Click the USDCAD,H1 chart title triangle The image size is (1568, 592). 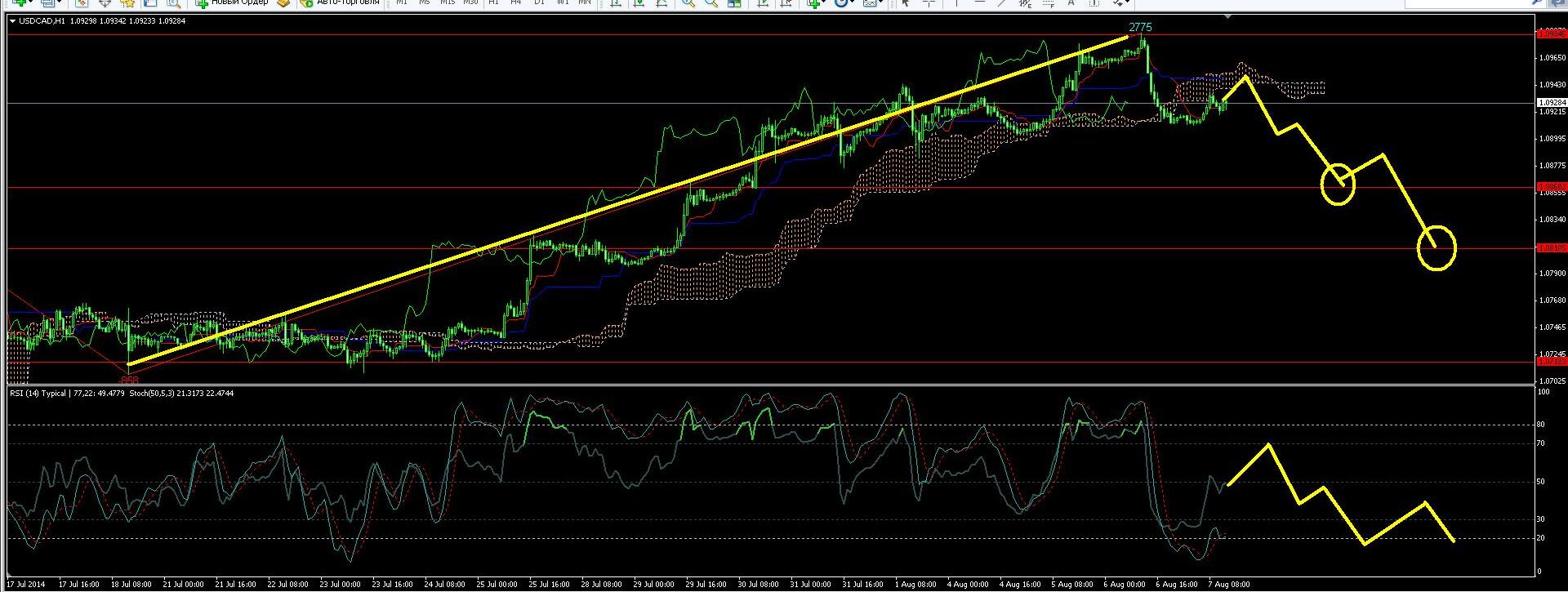coord(12,21)
